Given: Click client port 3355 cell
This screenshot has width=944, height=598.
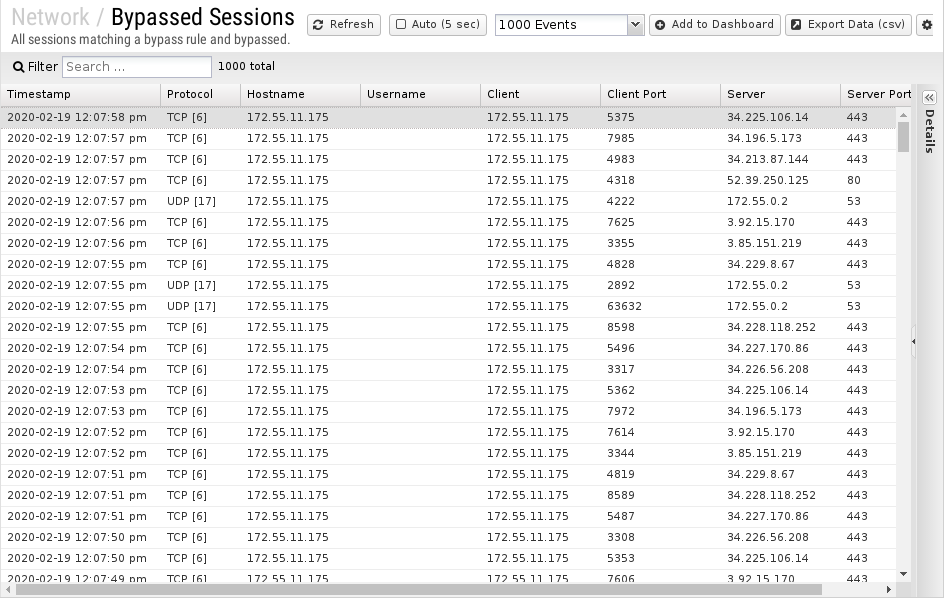Looking at the screenshot, I should click(x=660, y=244).
